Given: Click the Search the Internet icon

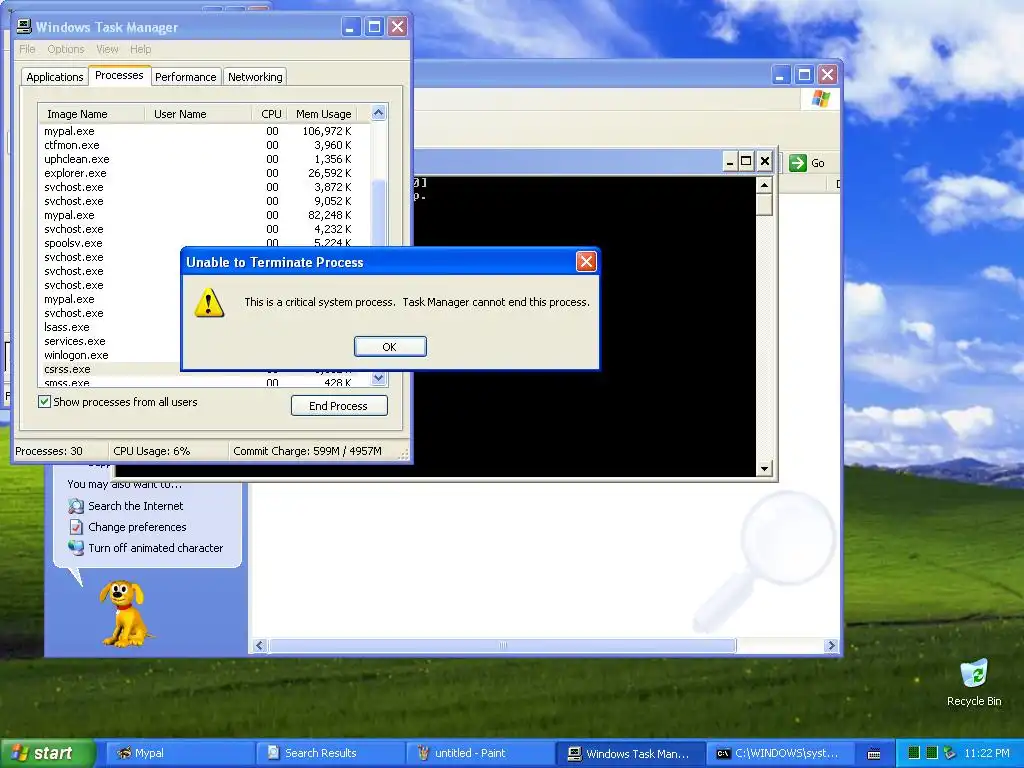Looking at the screenshot, I should point(76,506).
